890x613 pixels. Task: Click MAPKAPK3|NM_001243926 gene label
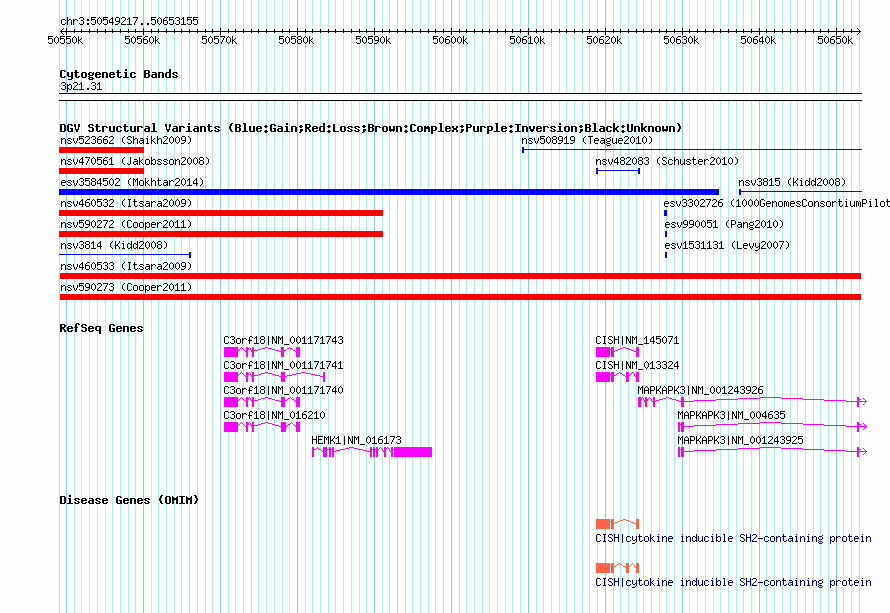[700, 391]
